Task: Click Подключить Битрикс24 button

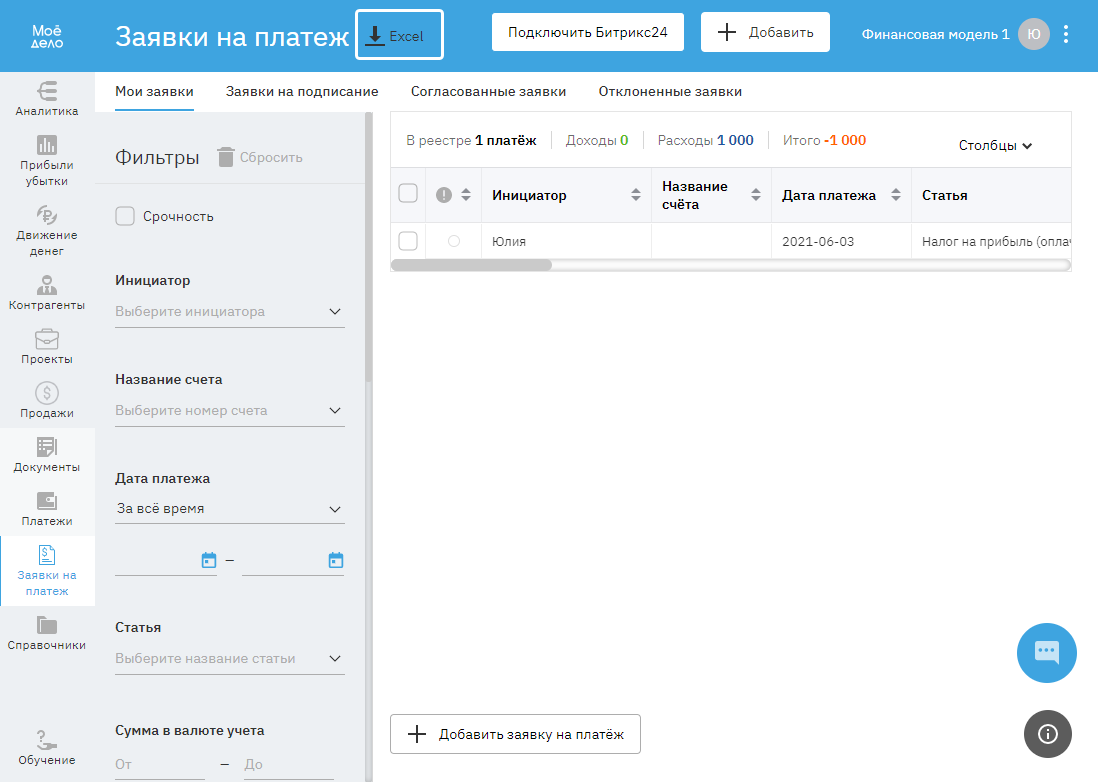Action: (x=588, y=32)
